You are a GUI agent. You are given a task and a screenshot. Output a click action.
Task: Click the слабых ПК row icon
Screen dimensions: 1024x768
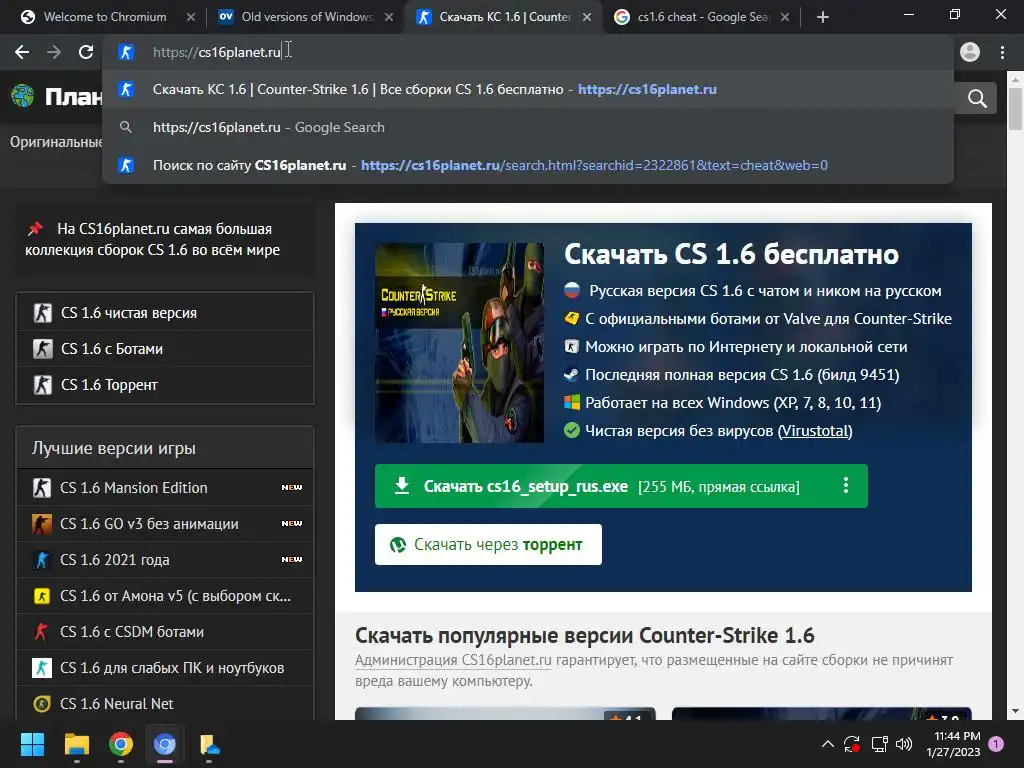(x=42, y=667)
